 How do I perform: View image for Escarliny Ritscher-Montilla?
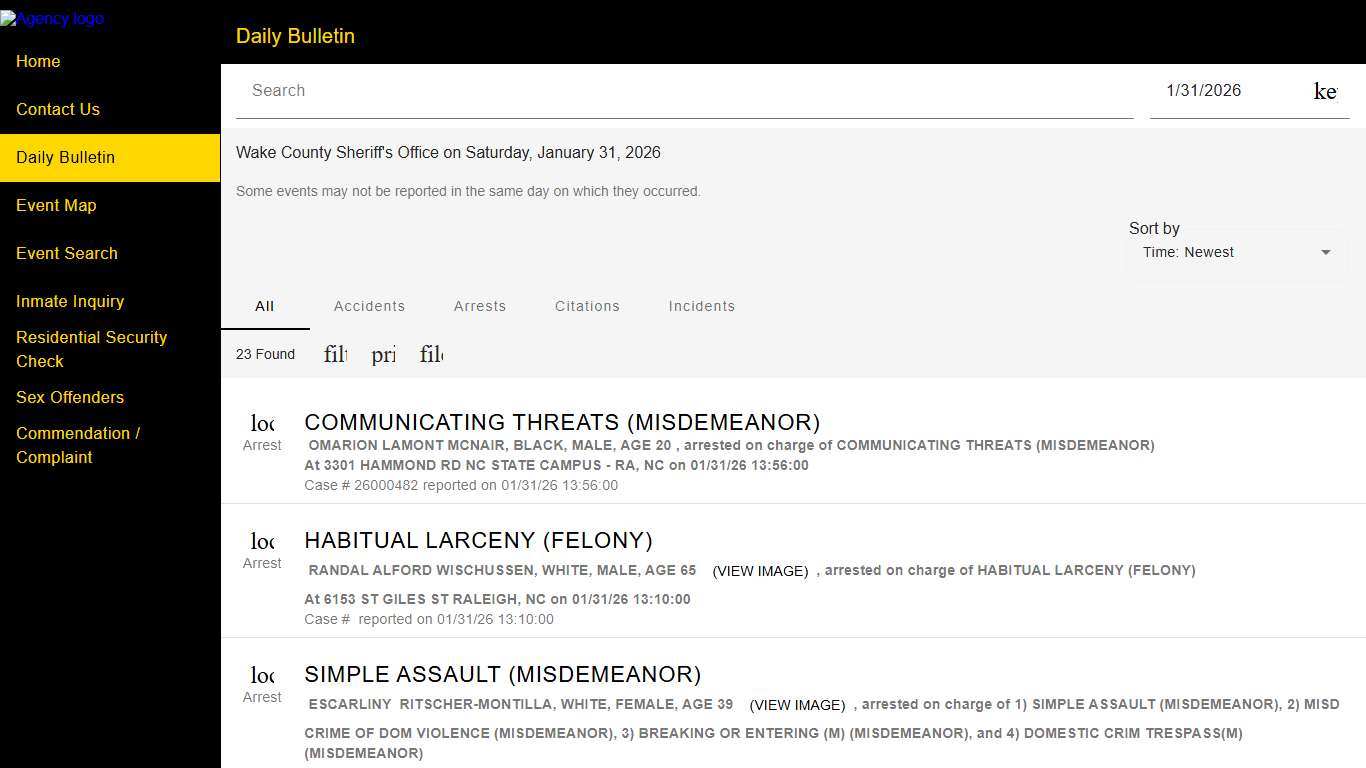point(797,705)
